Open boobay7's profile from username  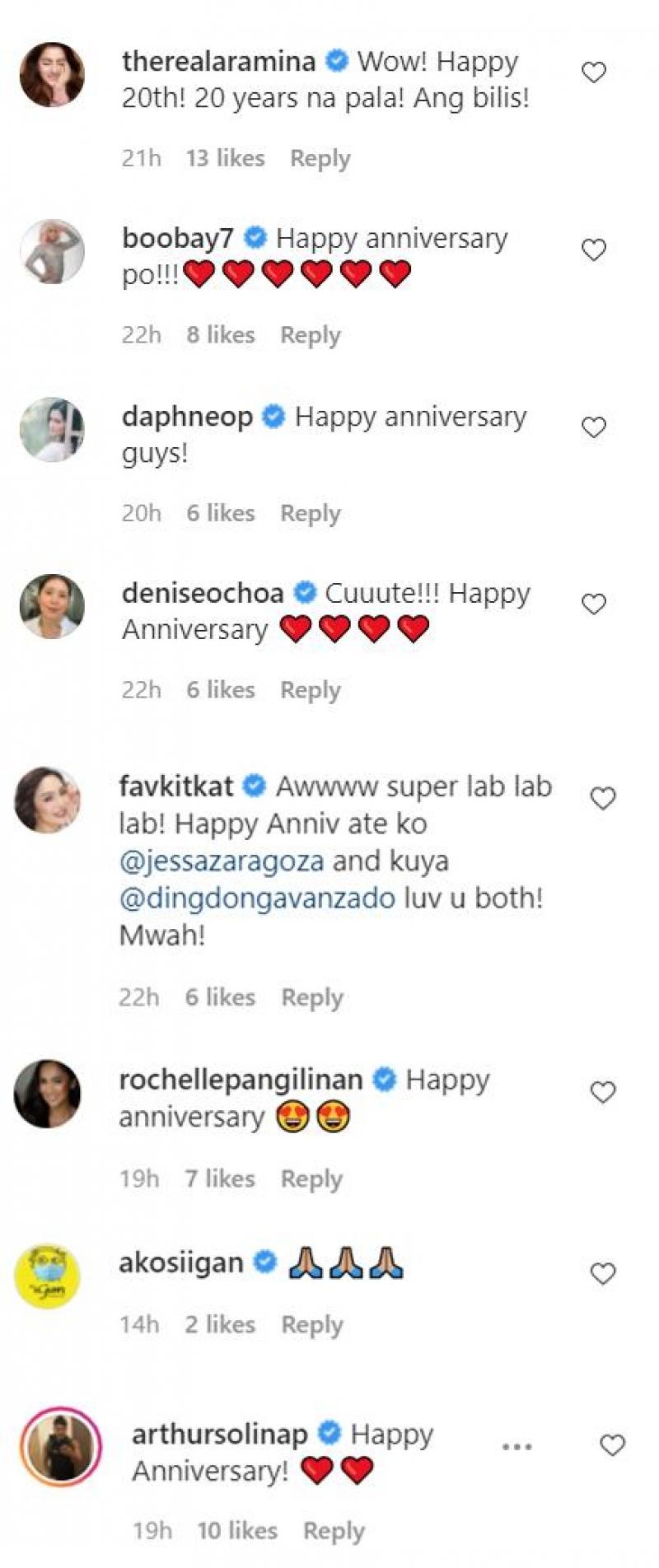177,238
